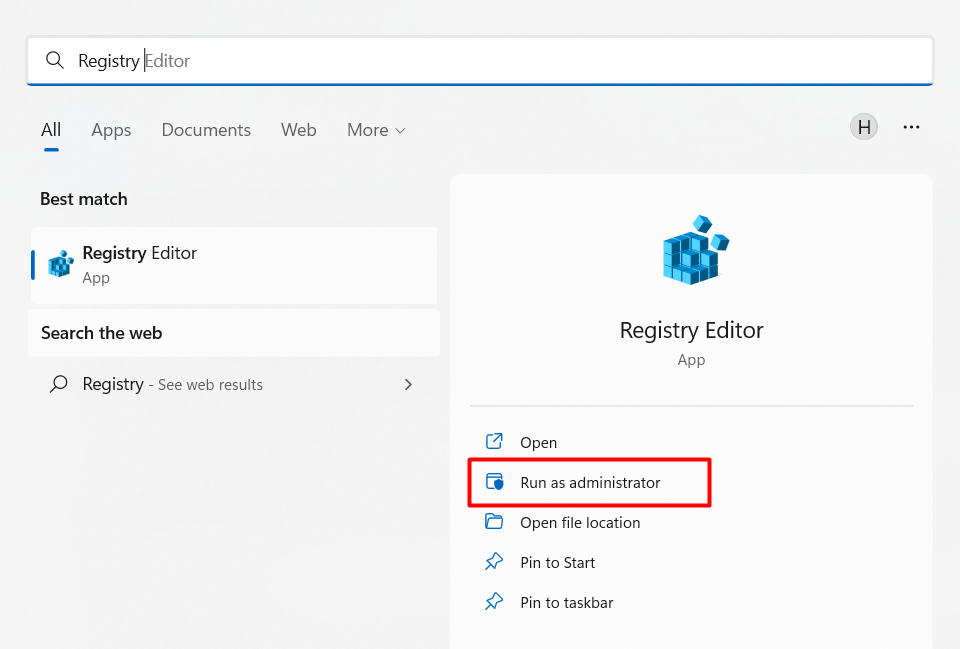Click the Open action icon
This screenshot has height=649, width=960.
(494, 442)
